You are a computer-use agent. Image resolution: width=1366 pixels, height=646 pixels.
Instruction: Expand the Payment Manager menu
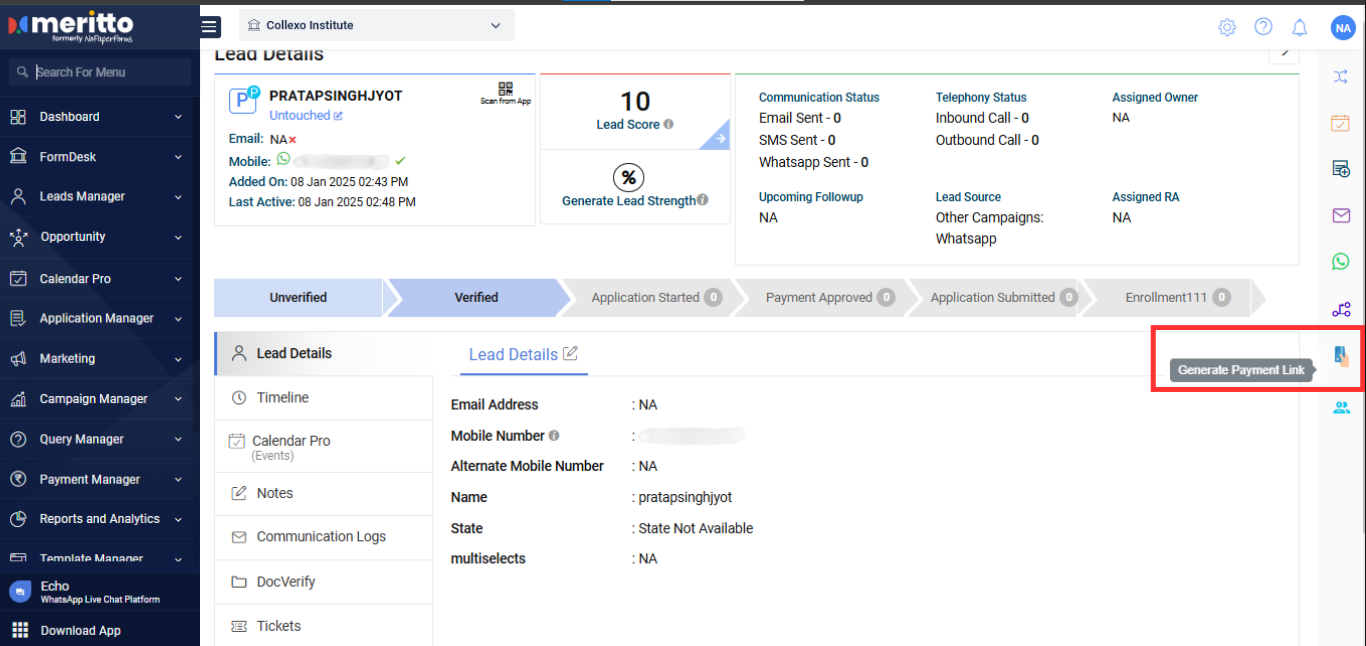96,479
